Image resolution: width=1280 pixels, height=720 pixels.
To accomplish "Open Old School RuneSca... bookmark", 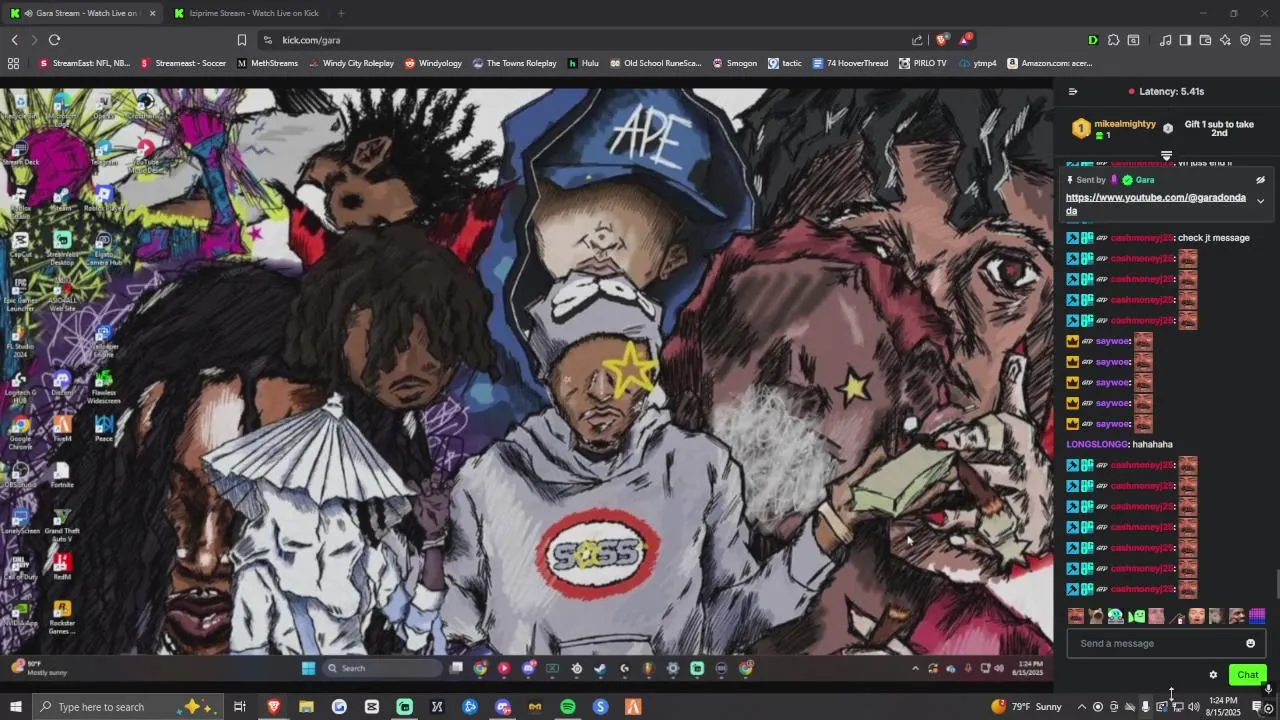I will (656, 63).
